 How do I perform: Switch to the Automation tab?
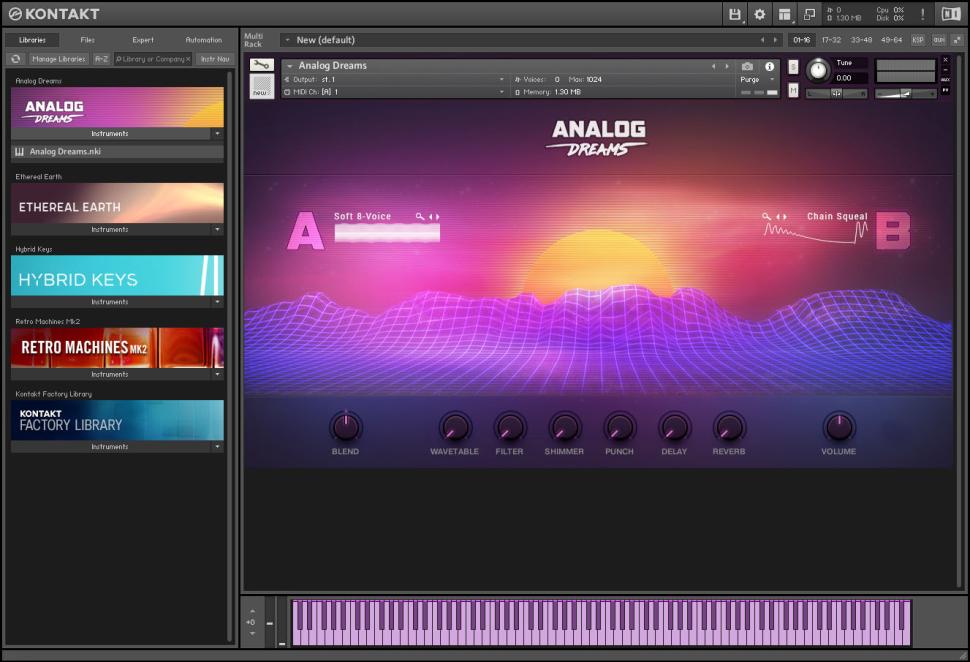(x=203, y=40)
